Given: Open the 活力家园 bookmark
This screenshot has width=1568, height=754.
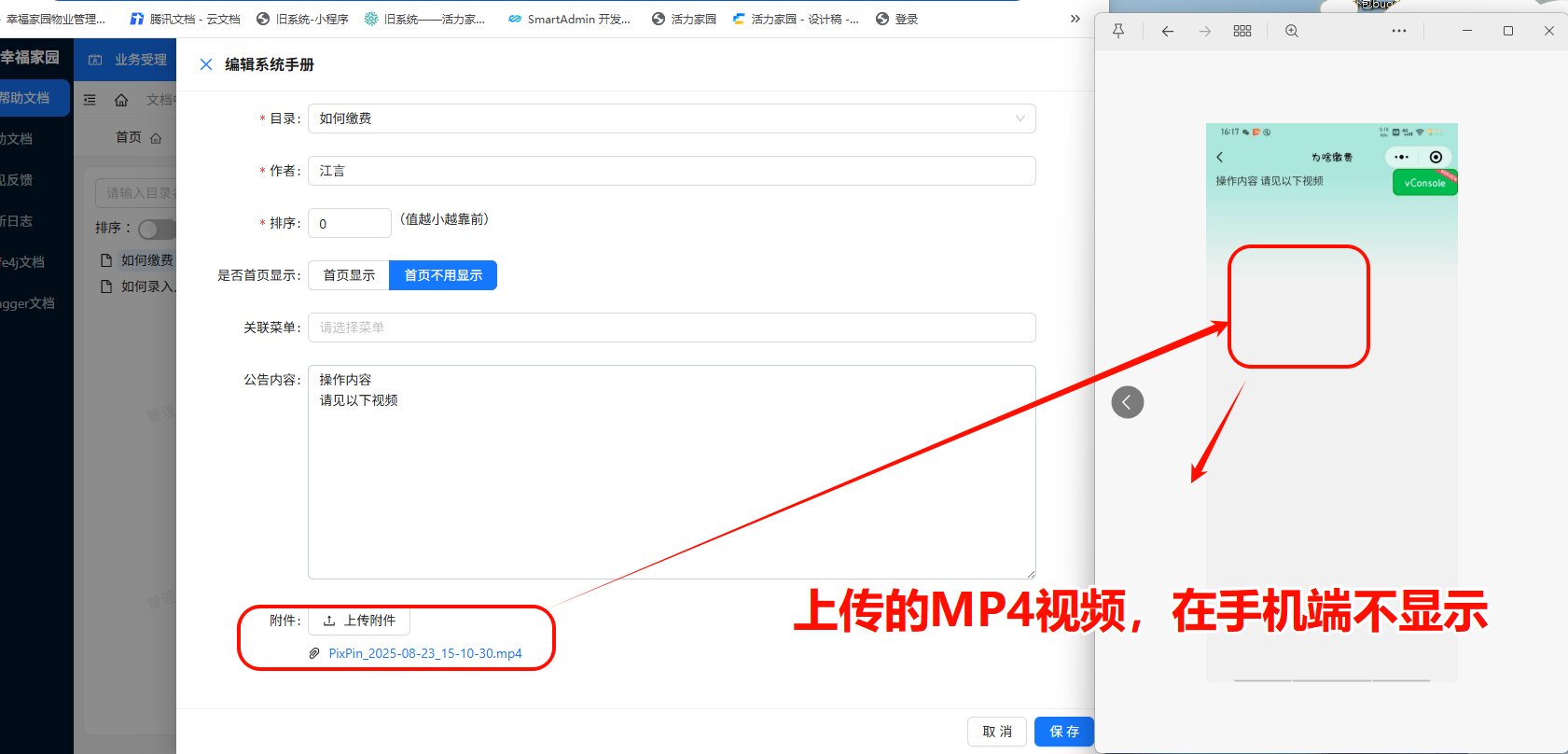Looking at the screenshot, I should [685, 19].
